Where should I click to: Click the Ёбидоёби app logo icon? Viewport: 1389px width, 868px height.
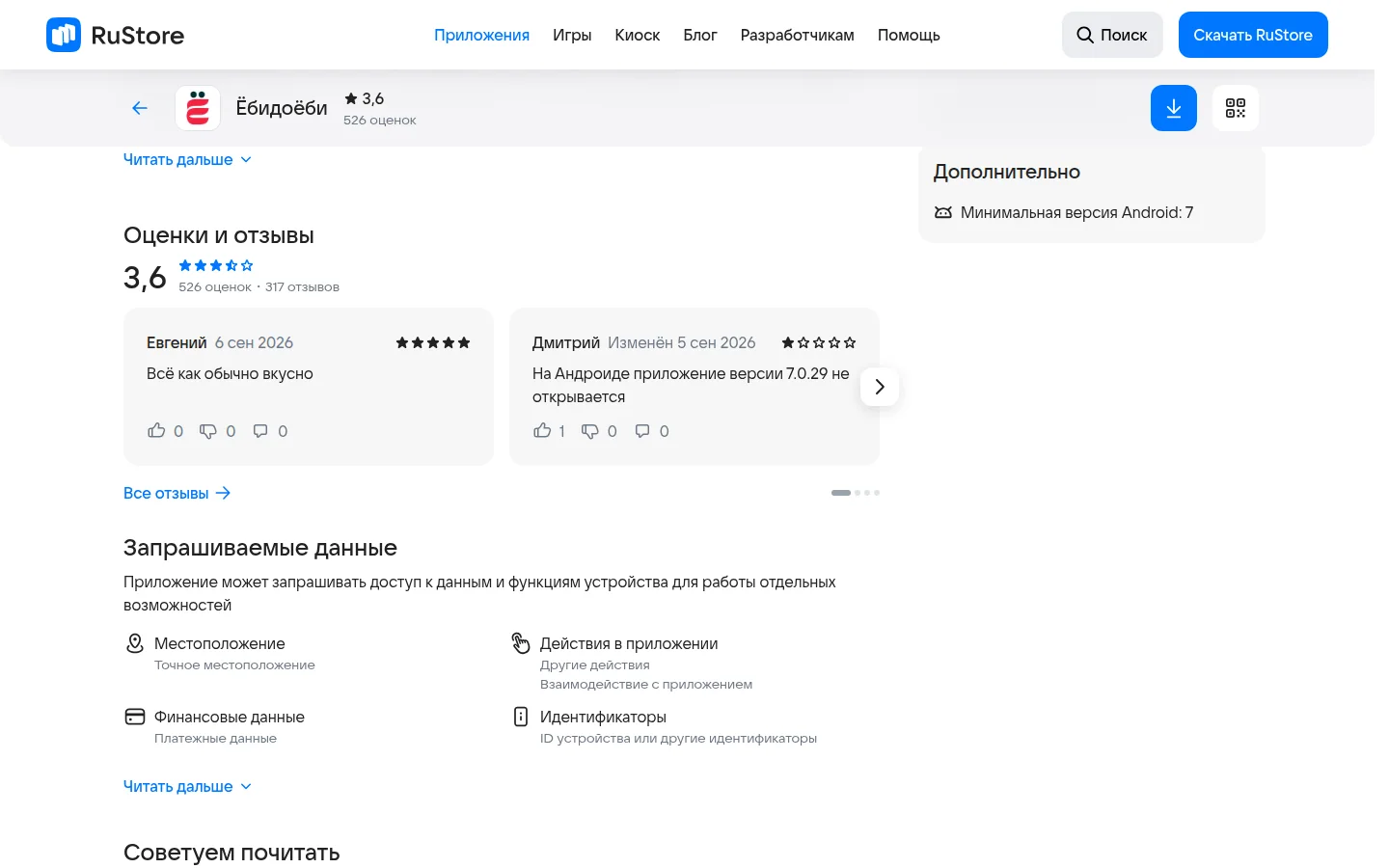pos(198,108)
